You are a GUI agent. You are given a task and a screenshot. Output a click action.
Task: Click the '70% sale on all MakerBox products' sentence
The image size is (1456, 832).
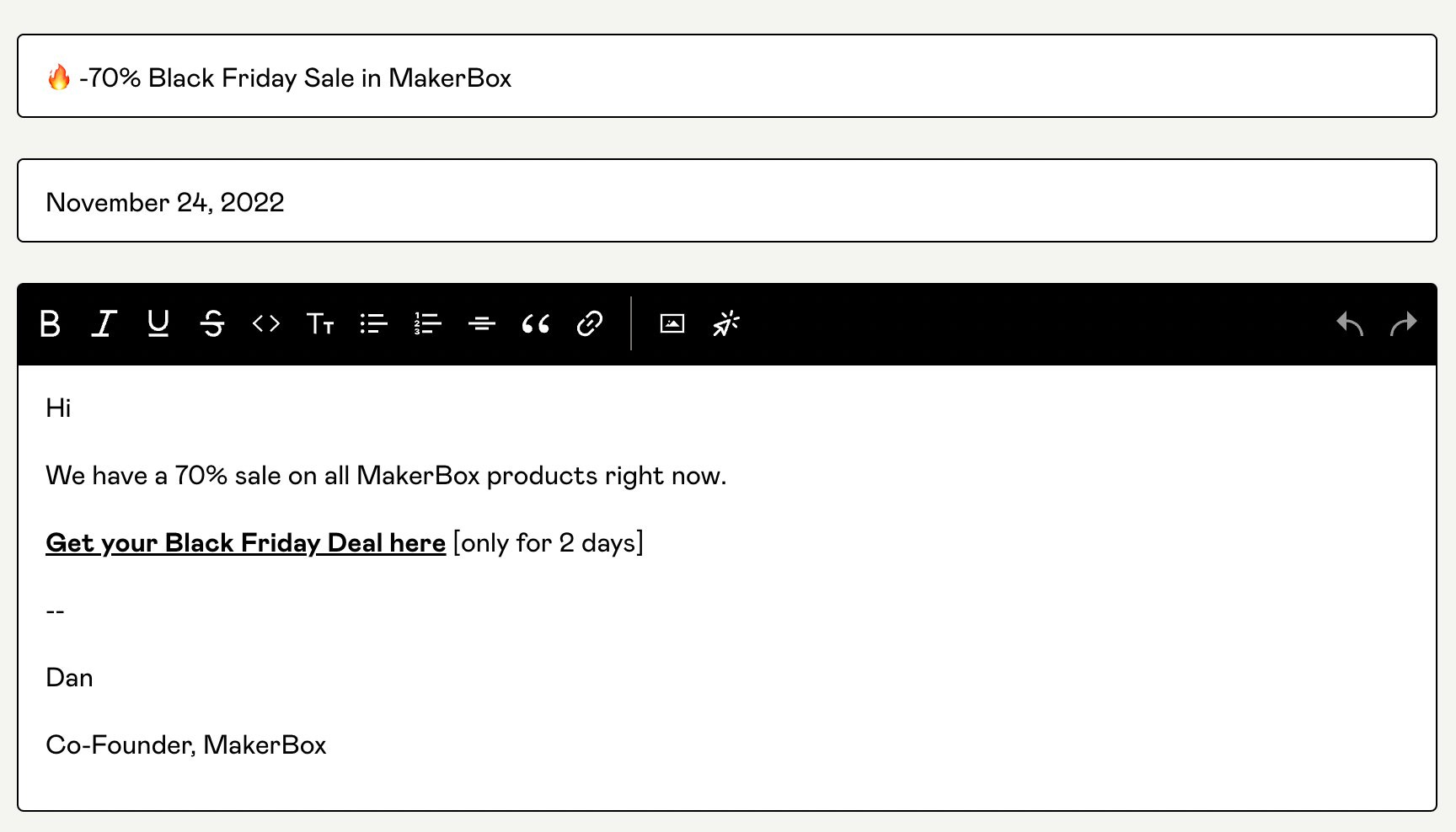tap(386, 476)
